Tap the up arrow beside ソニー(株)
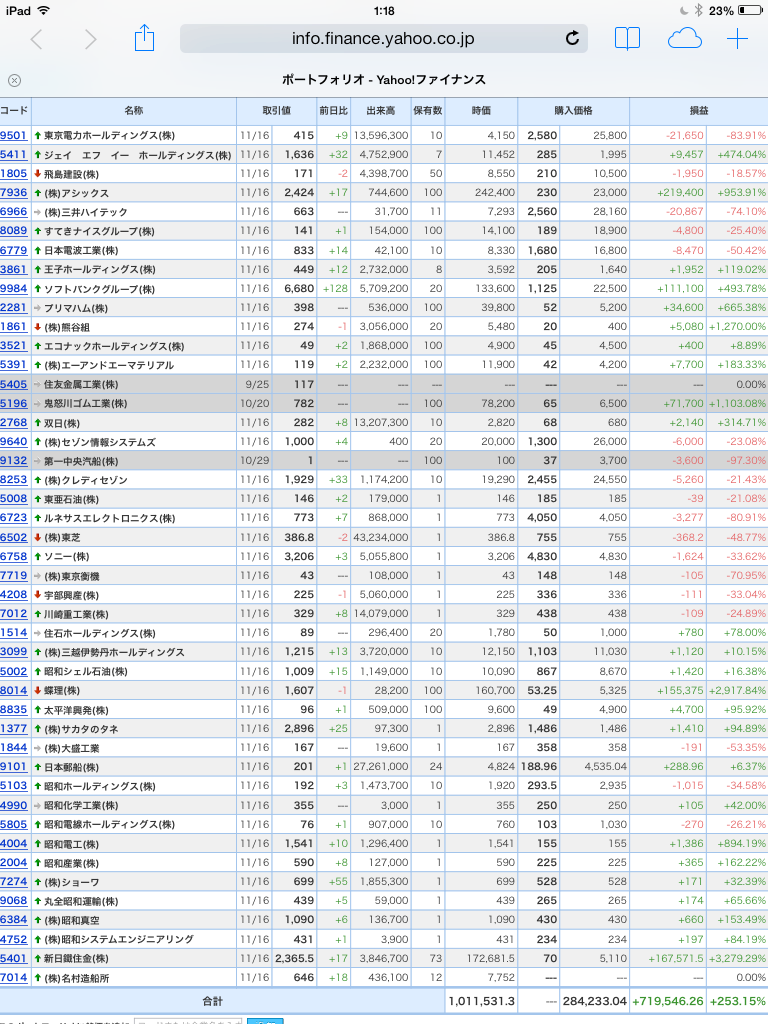768x1024 pixels. (38, 556)
